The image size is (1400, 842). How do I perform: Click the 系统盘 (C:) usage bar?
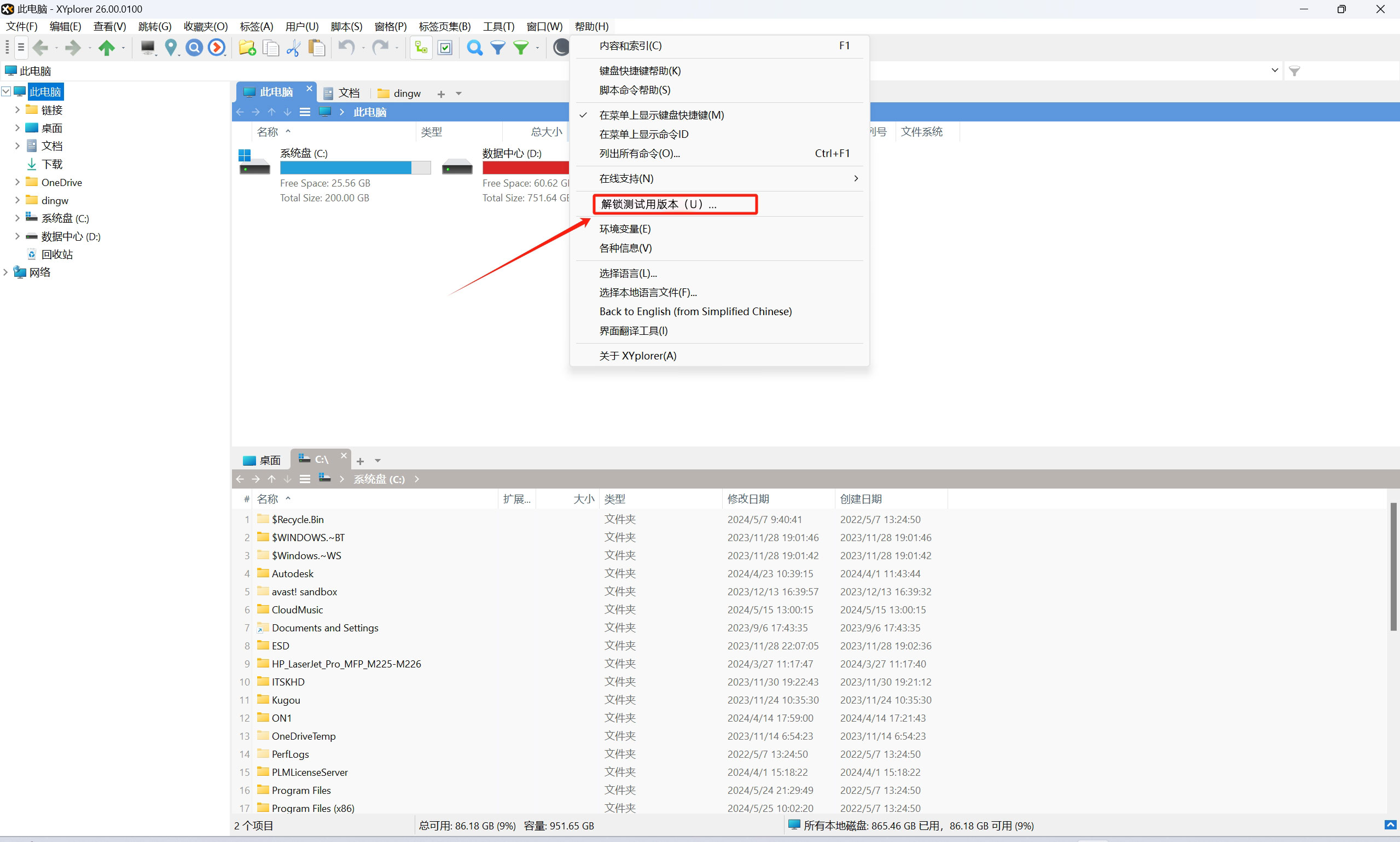pyautogui.click(x=355, y=168)
